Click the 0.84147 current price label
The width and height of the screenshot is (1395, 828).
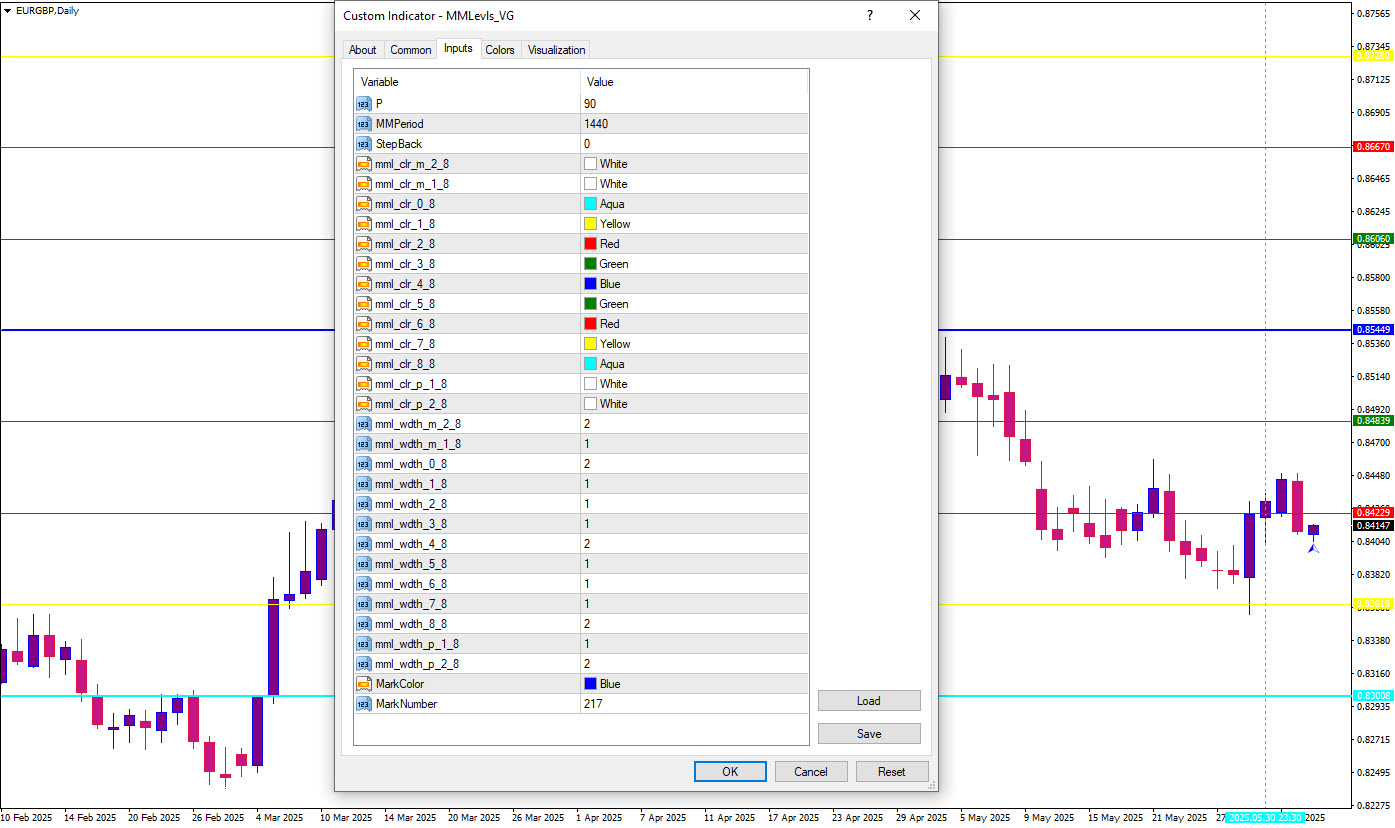[x=1372, y=525]
